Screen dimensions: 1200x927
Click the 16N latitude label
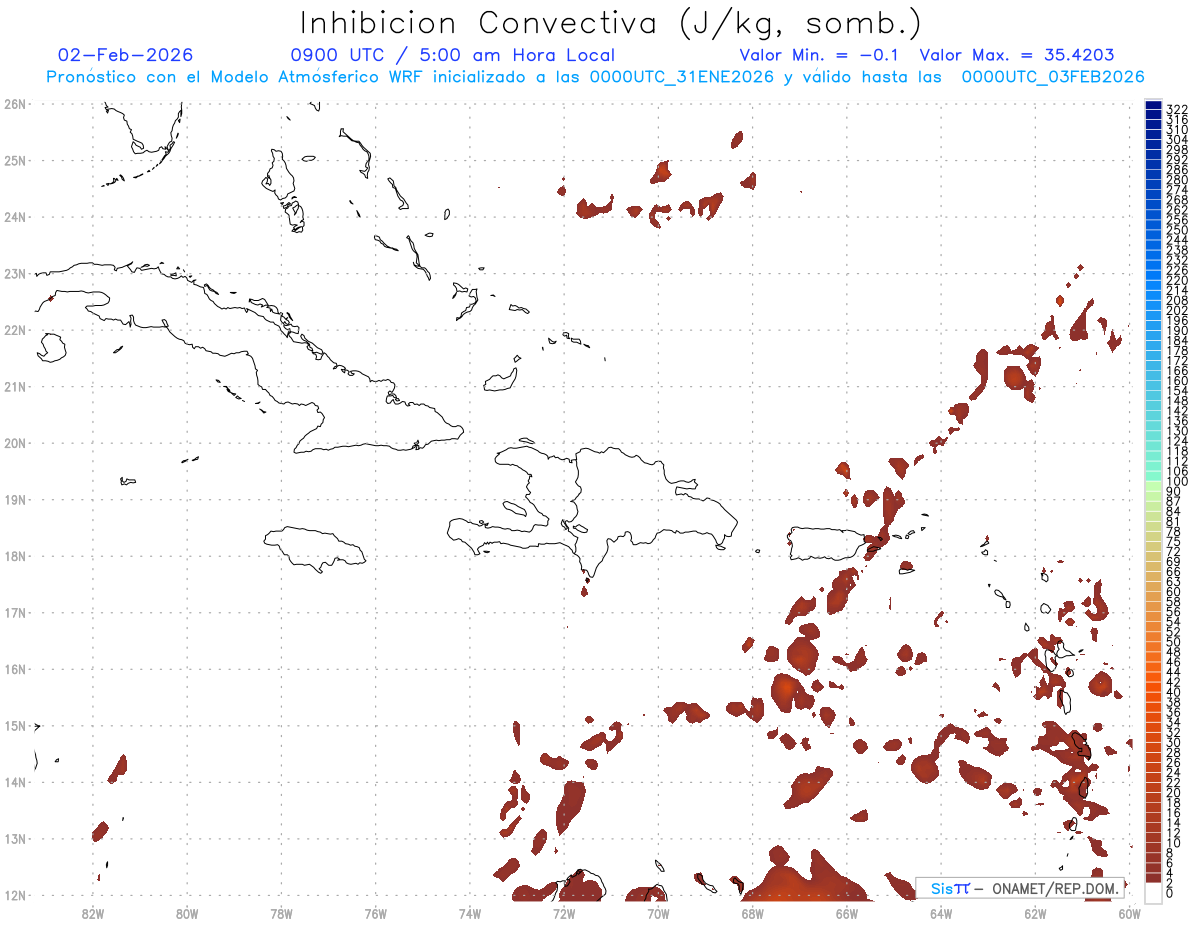click(15, 668)
